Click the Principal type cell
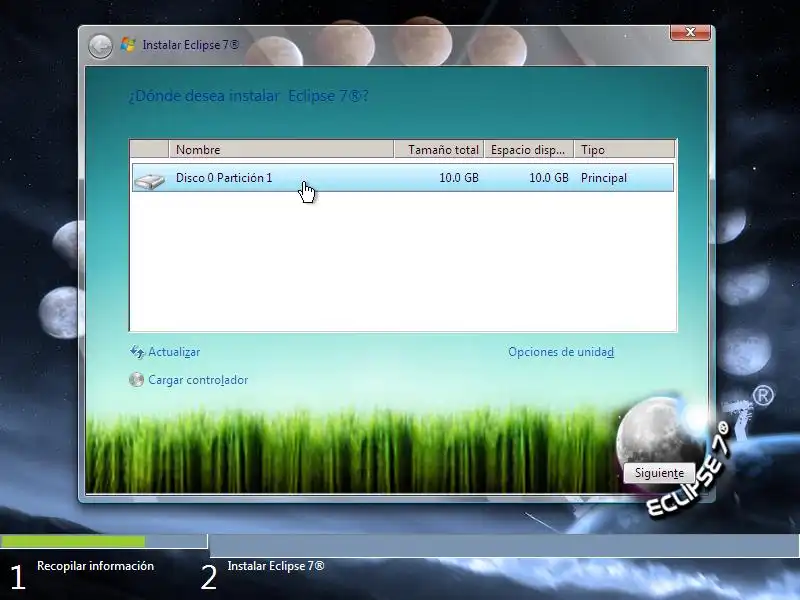The height and width of the screenshot is (600, 800). (604, 178)
